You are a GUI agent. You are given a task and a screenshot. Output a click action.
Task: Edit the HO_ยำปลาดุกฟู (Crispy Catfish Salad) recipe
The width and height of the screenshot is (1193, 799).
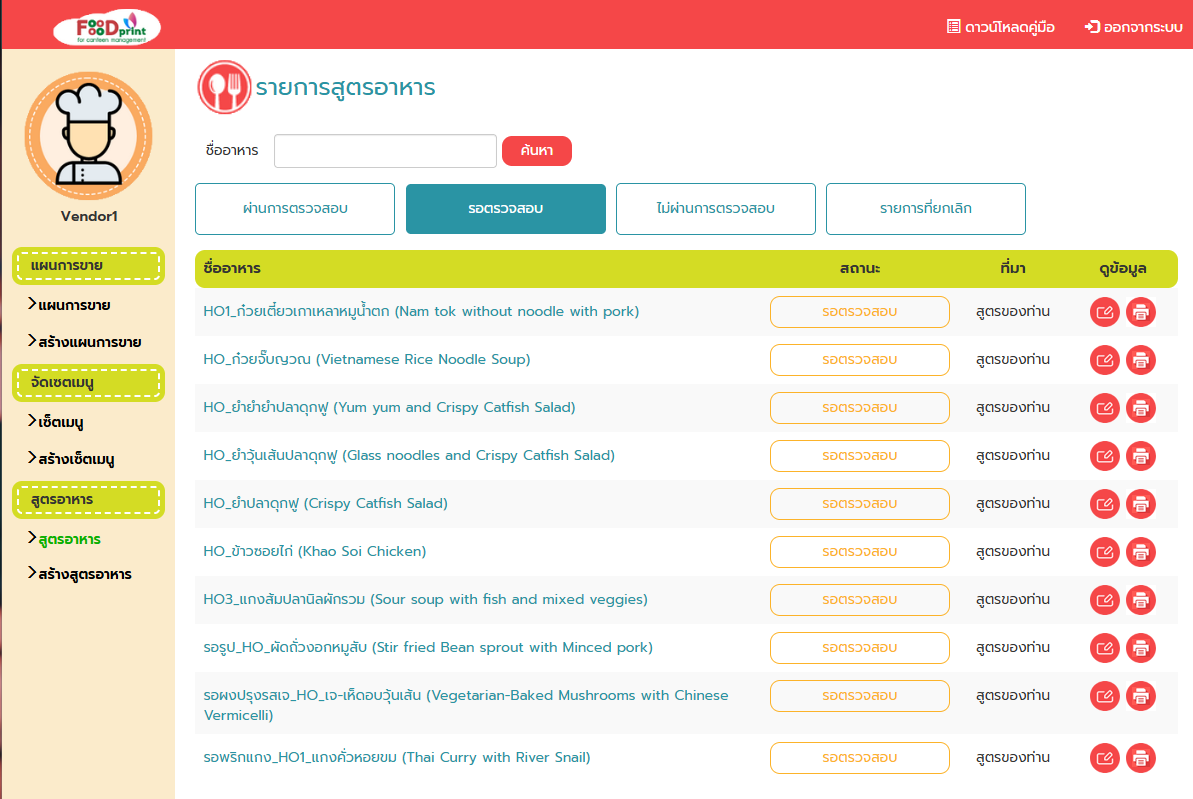coord(1105,504)
